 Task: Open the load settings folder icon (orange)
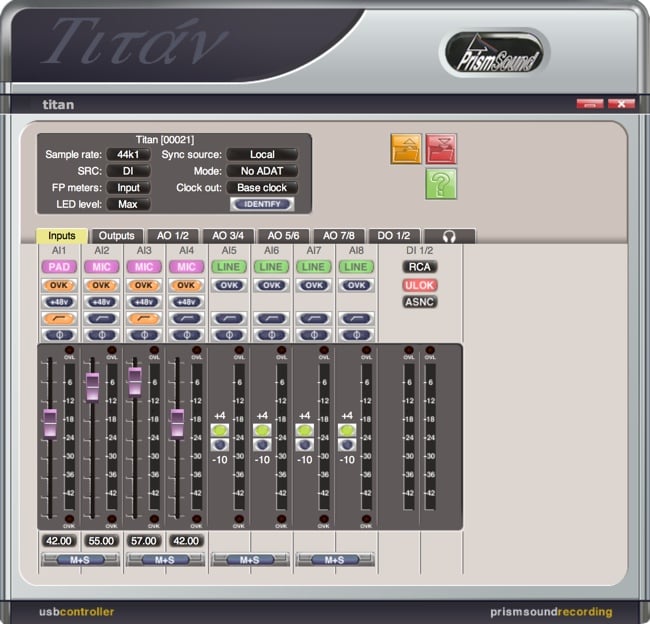click(406, 148)
